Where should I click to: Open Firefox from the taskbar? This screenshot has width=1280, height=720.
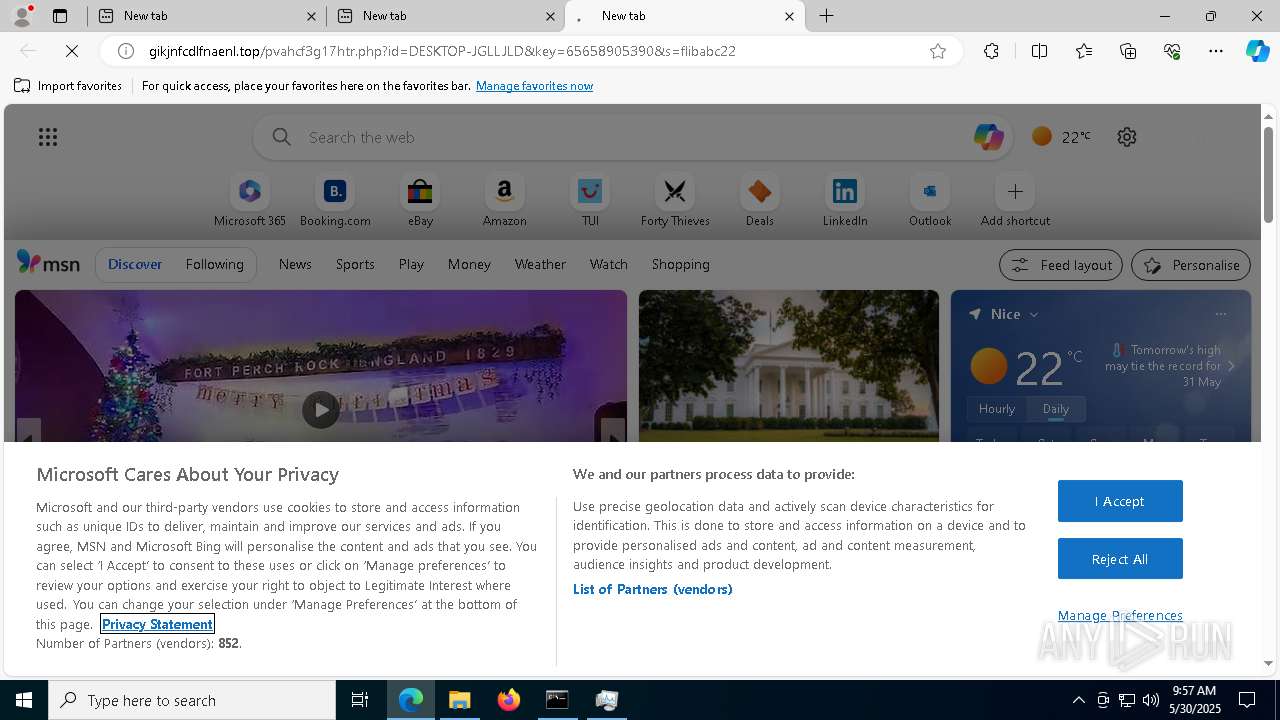point(509,700)
